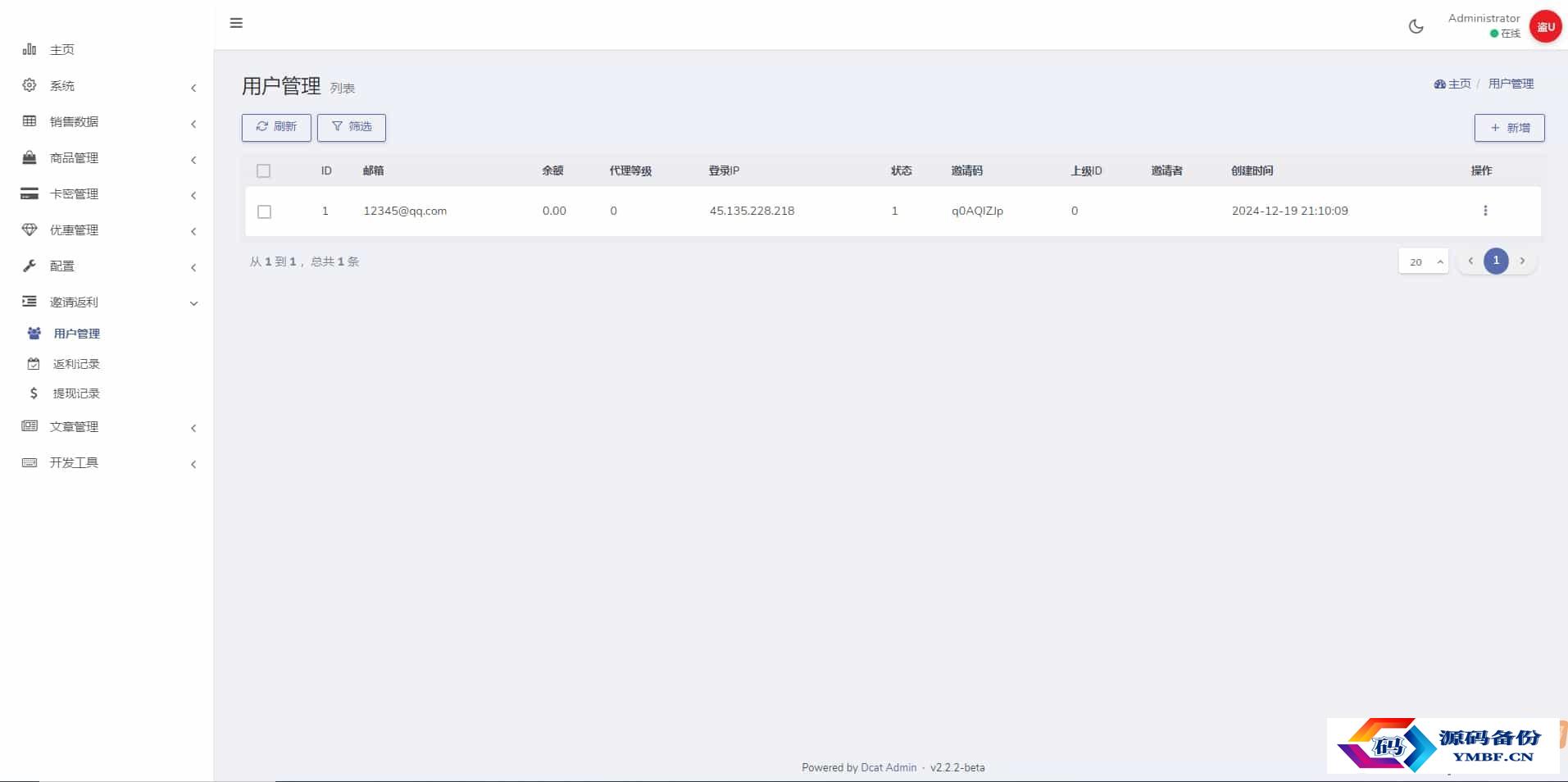The image size is (1568, 782).
Task: Open 用户管理 submenu item
Action: pos(76,334)
